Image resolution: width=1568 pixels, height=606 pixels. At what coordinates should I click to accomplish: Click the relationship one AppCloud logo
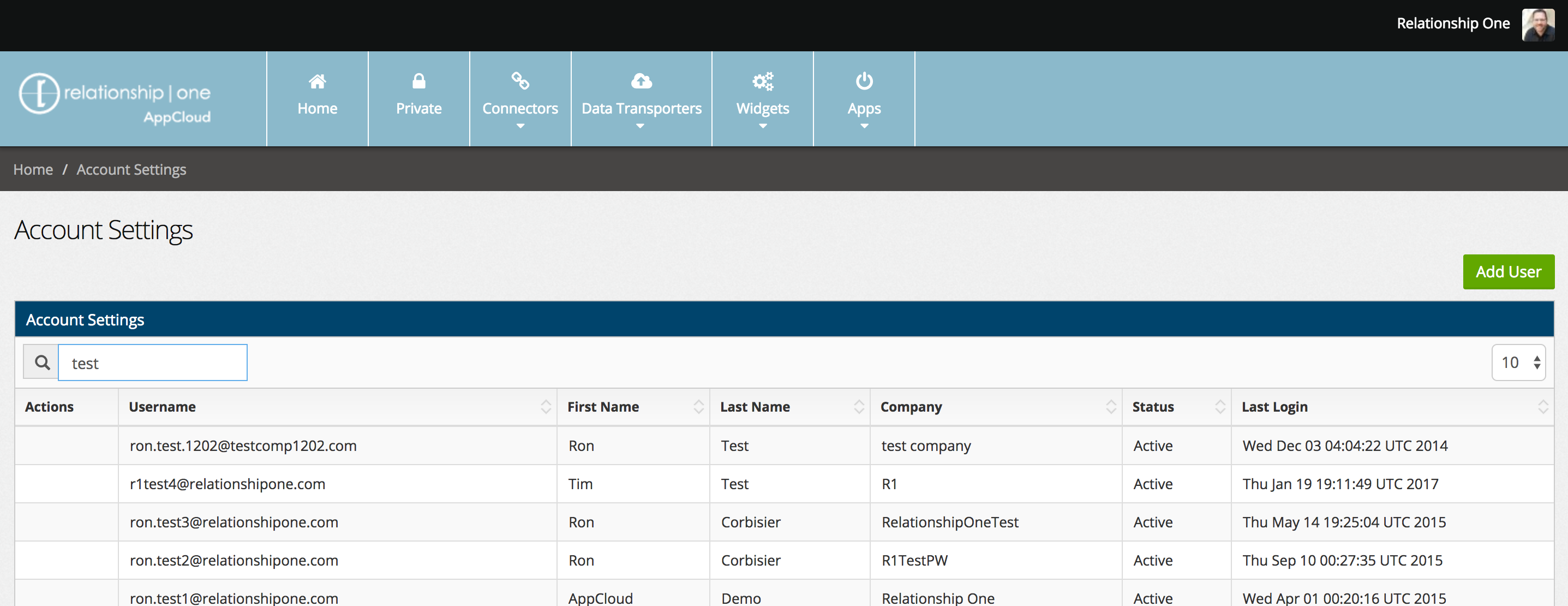pyautogui.click(x=115, y=99)
